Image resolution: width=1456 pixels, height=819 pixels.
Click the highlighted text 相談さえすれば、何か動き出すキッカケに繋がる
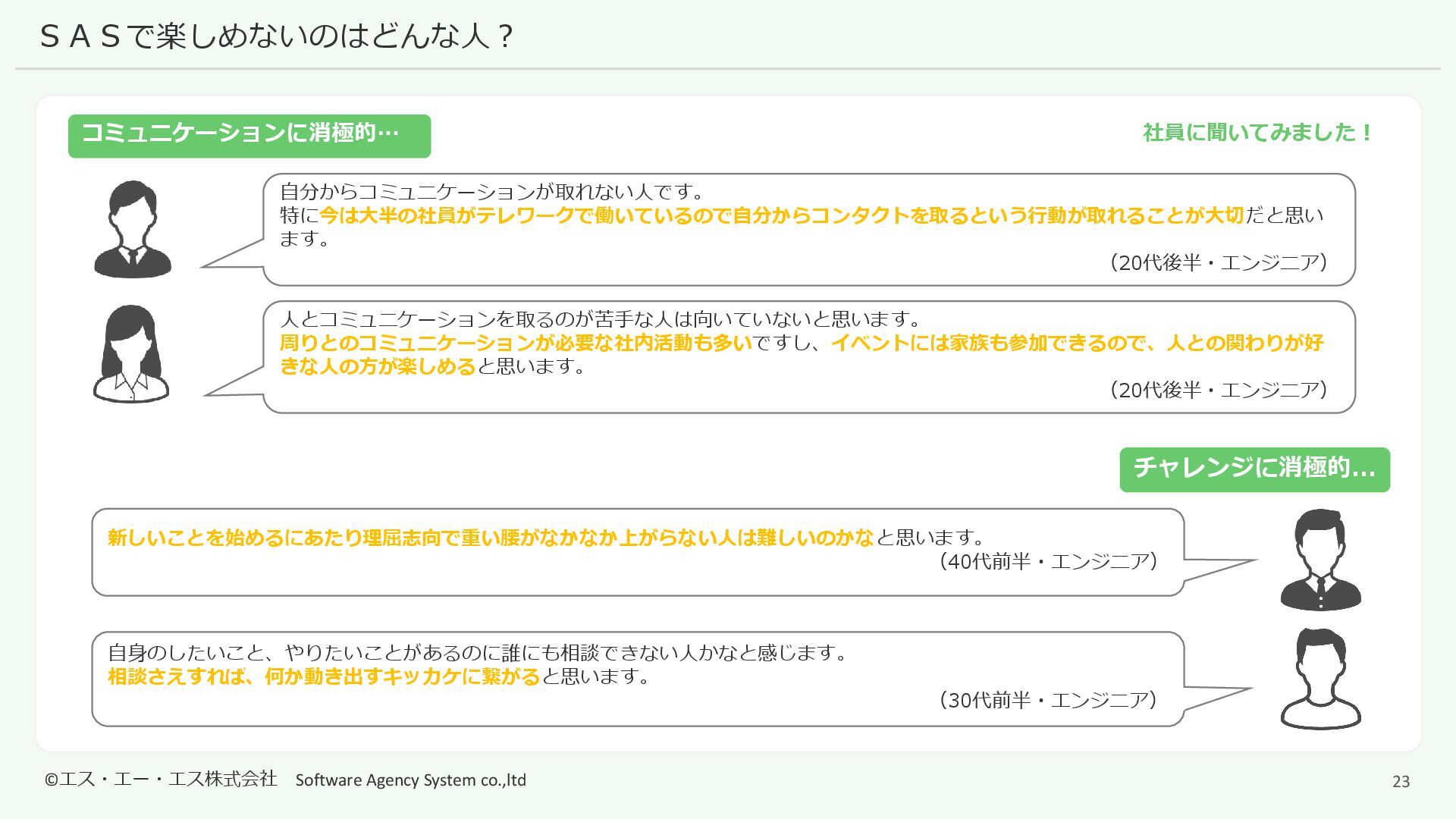click(324, 676)
